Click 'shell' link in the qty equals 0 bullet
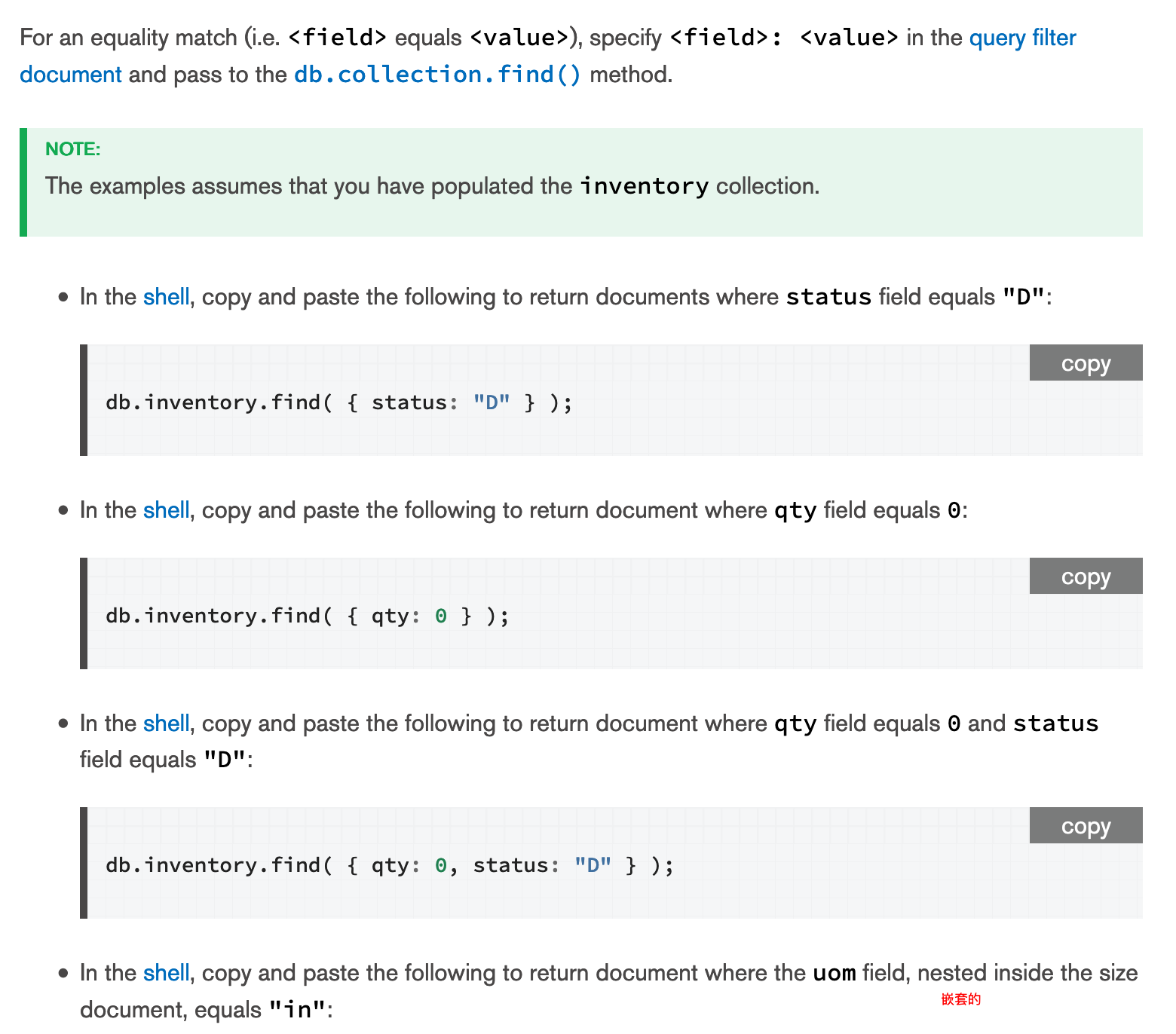 click(167, 510)
